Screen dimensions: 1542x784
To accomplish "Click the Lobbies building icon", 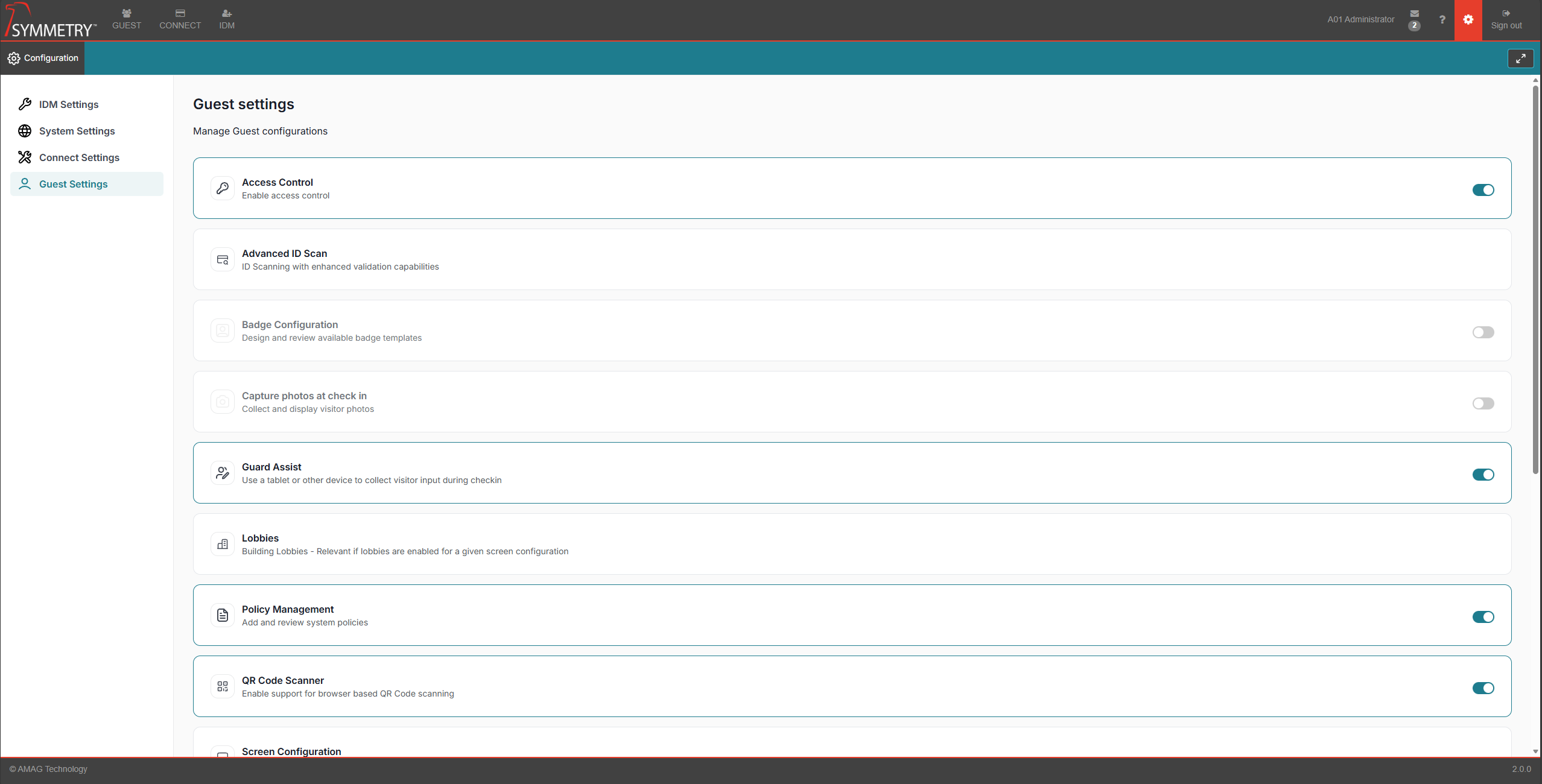I will pyautogui.click(x=223, y=544).
